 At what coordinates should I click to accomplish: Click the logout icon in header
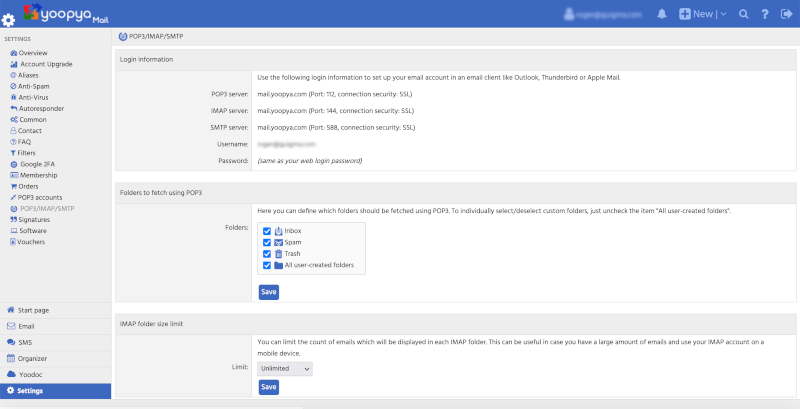786,14
